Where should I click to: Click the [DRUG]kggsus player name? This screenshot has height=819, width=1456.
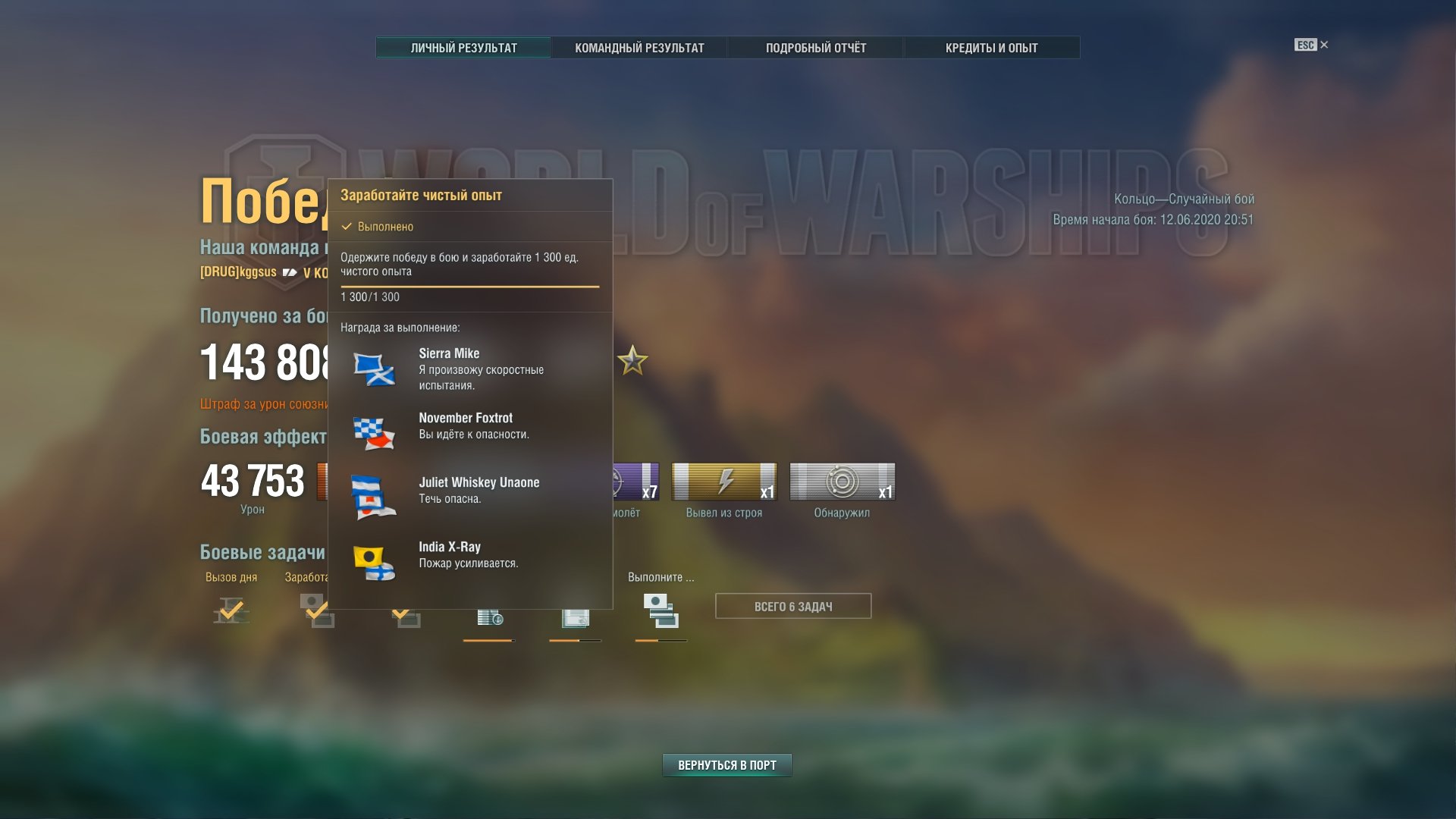[238, 272]
